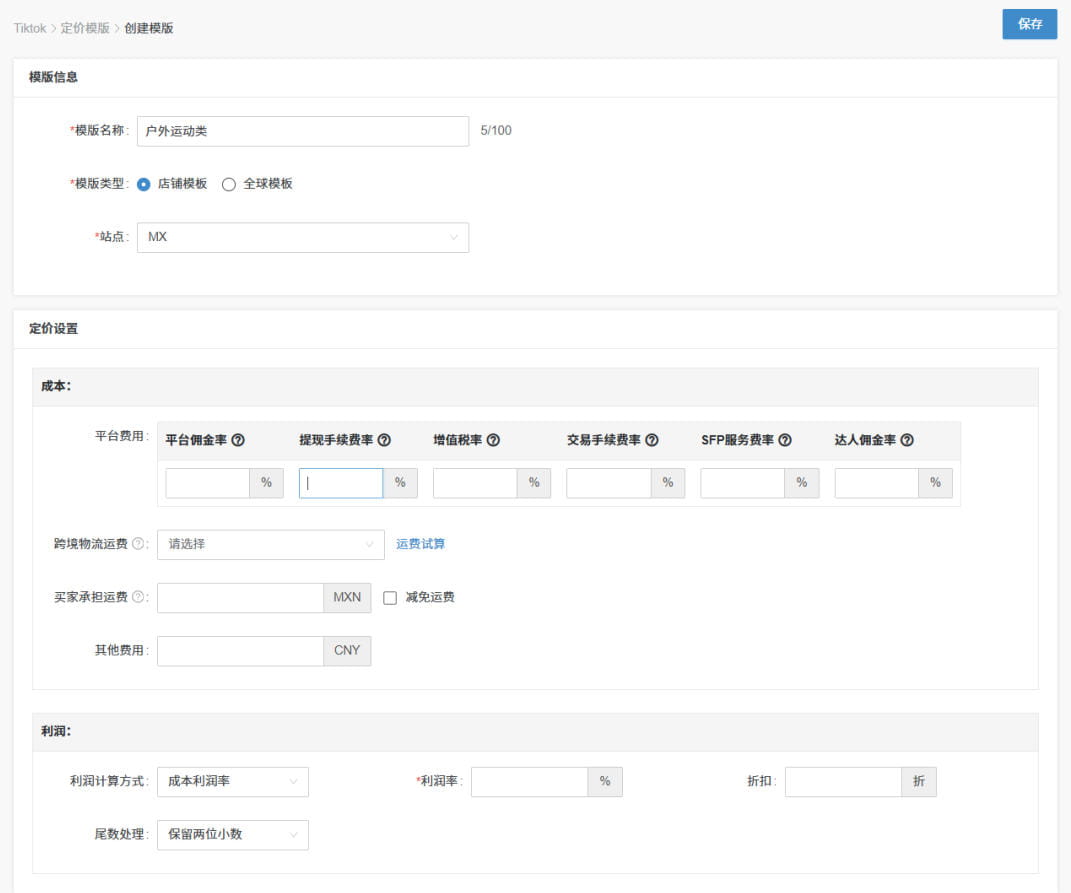The image size is (1071, 893).
Task: Expand the 利润计算方式 成本利润率 dropdown
Action: click(x=233, y=782)
